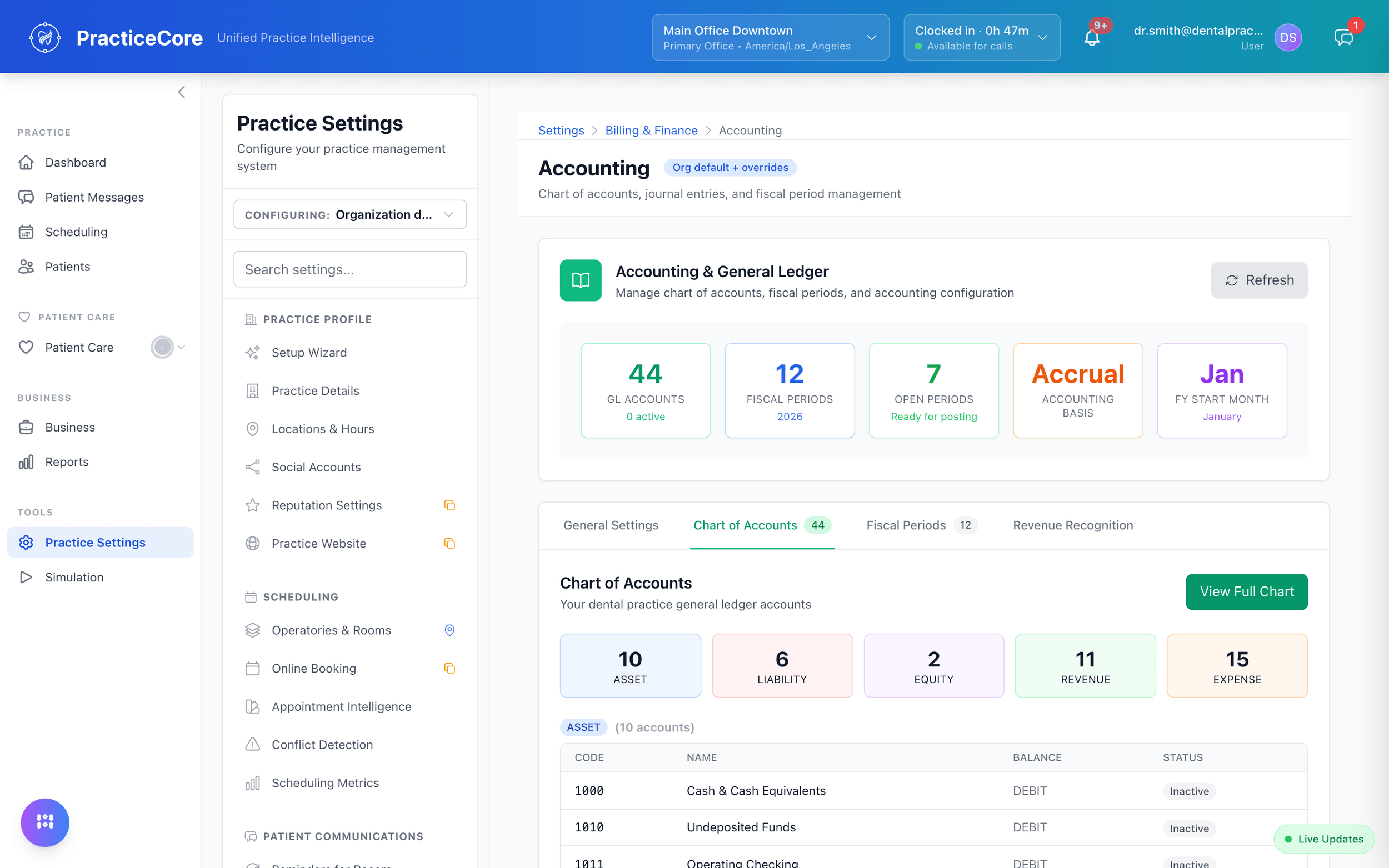
Task: Click the Org default + overrides badge
Action: point(730,167)
